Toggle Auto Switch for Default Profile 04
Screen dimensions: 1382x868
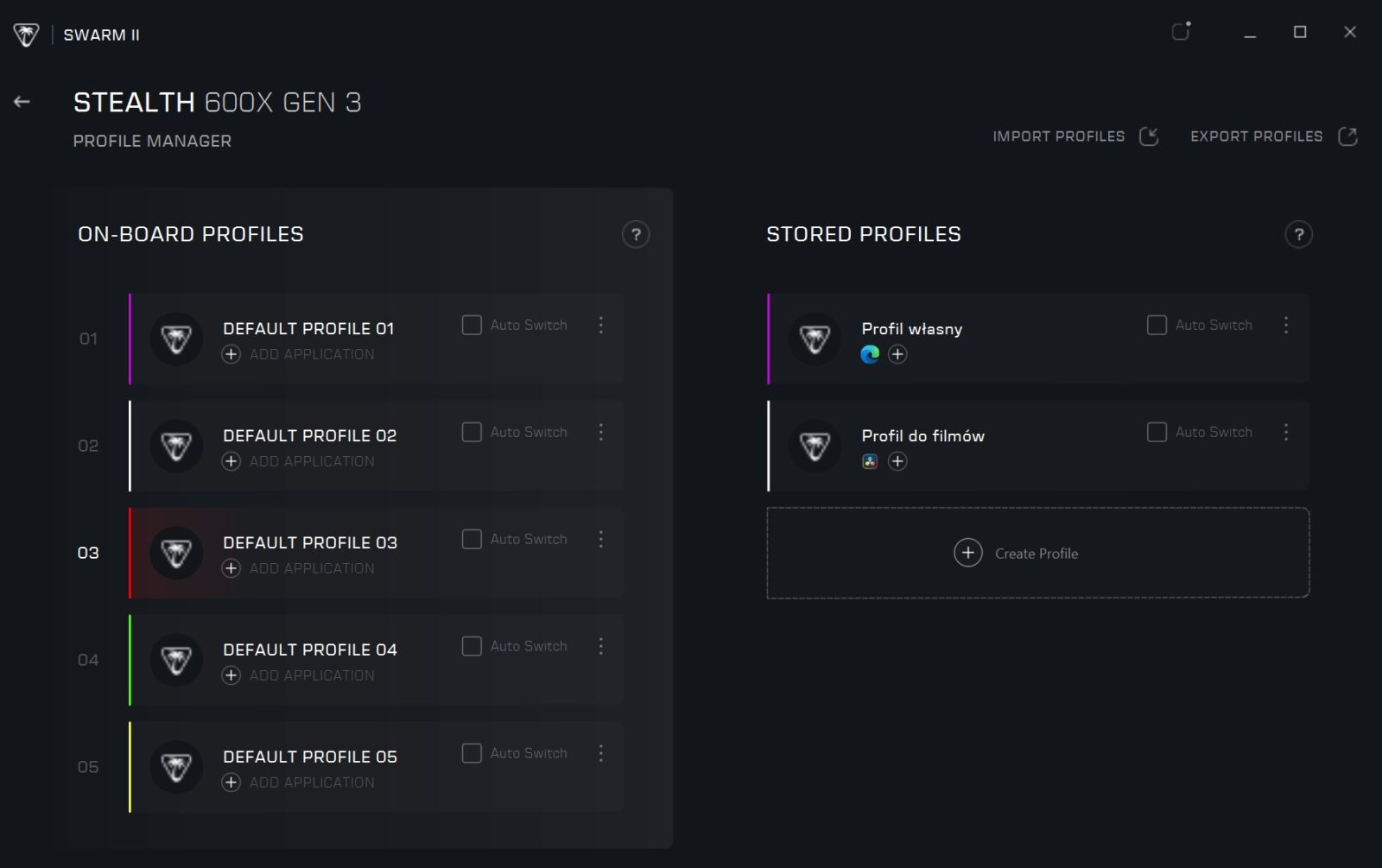pyautogui.click(x=472, y=646)
